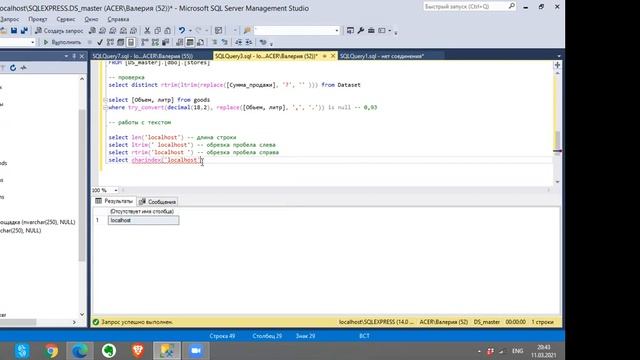Open the Запрос menu
The image size is (640, 360).
pos(9,19)
